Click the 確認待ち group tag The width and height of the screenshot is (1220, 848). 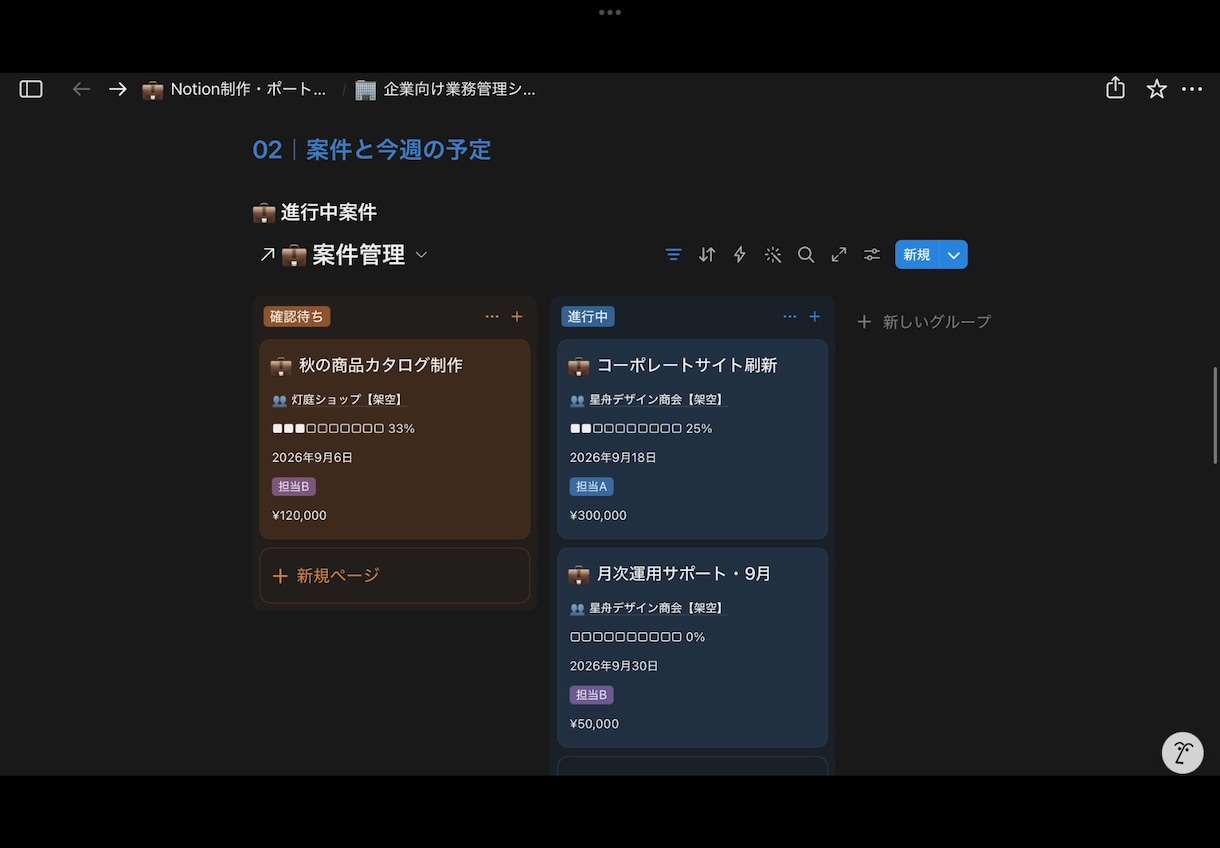click(x=297, y=316)
